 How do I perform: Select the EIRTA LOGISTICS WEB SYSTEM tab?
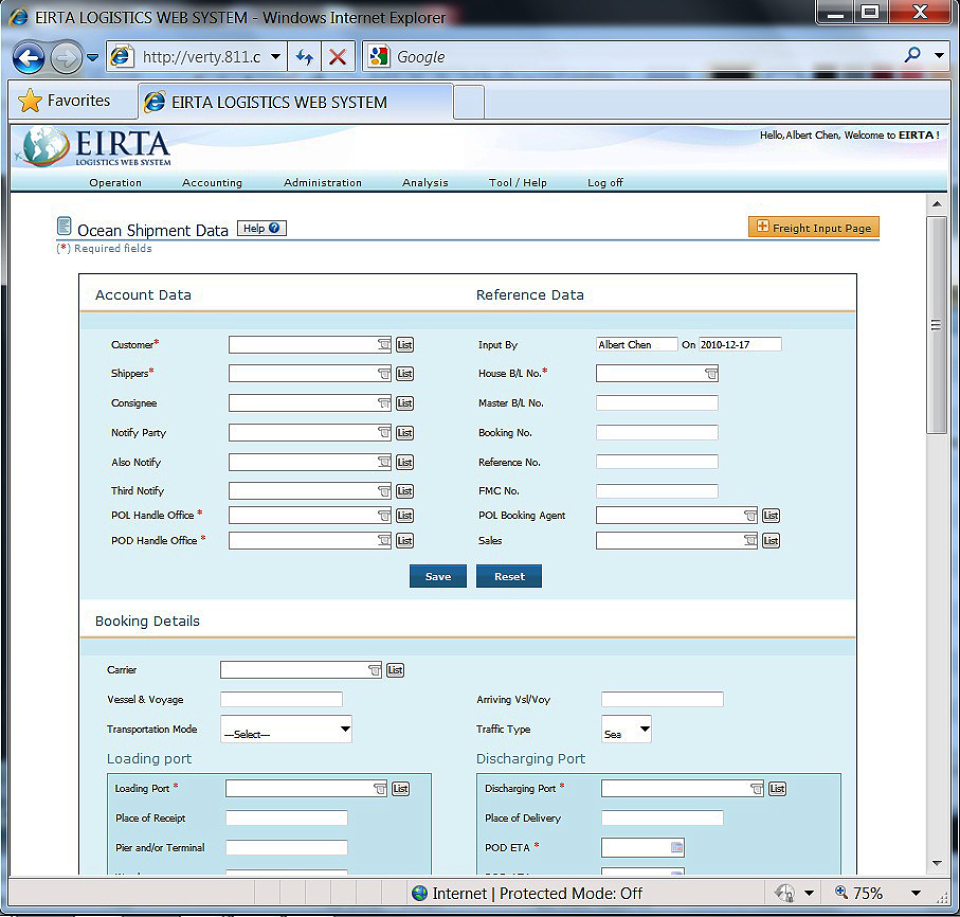coord(296,102)
